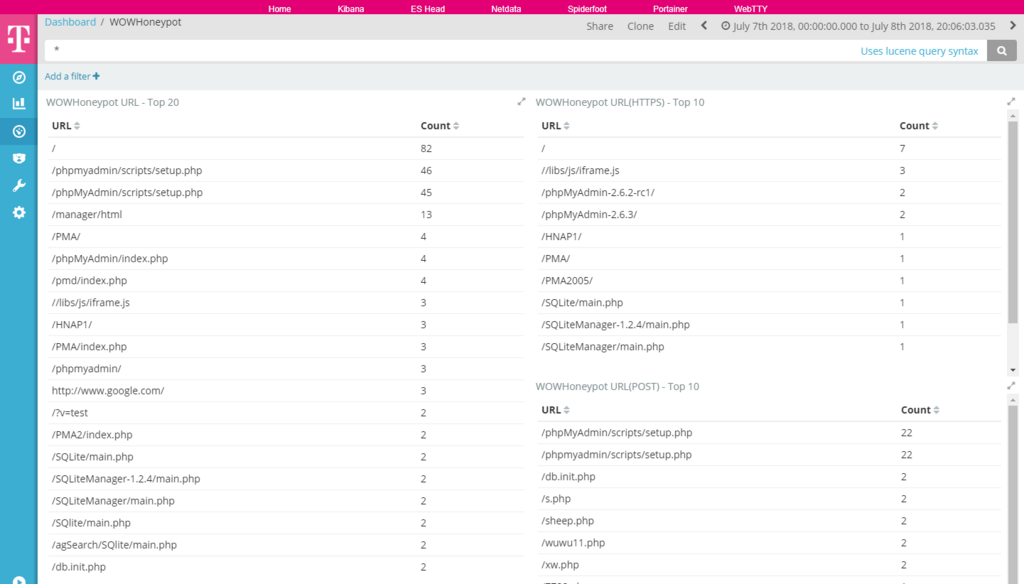Open the July 7th–8th time range picker
The width and height of the screenshot is (1024, 584).
tap(858, 26)
